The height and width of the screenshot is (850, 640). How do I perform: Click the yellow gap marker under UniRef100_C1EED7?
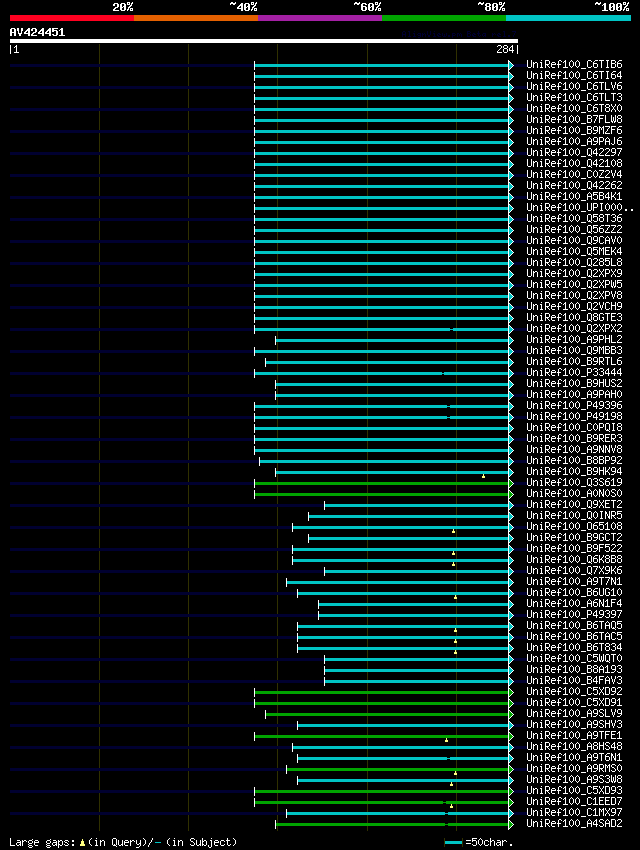pyautogui.click(x=451, y=806)
